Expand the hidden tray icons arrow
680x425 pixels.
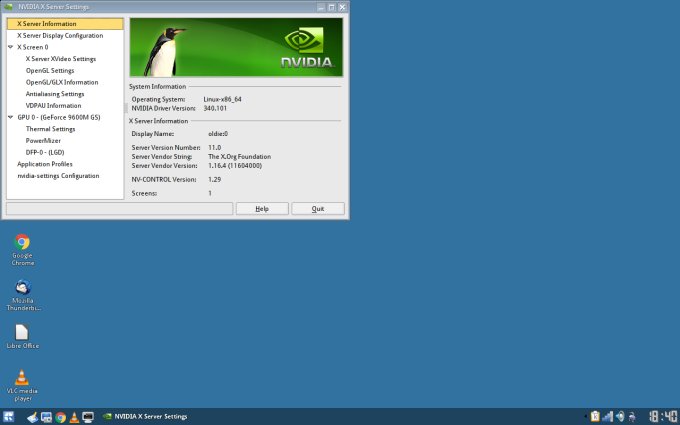pyautogui.click(x=585, y=417)
